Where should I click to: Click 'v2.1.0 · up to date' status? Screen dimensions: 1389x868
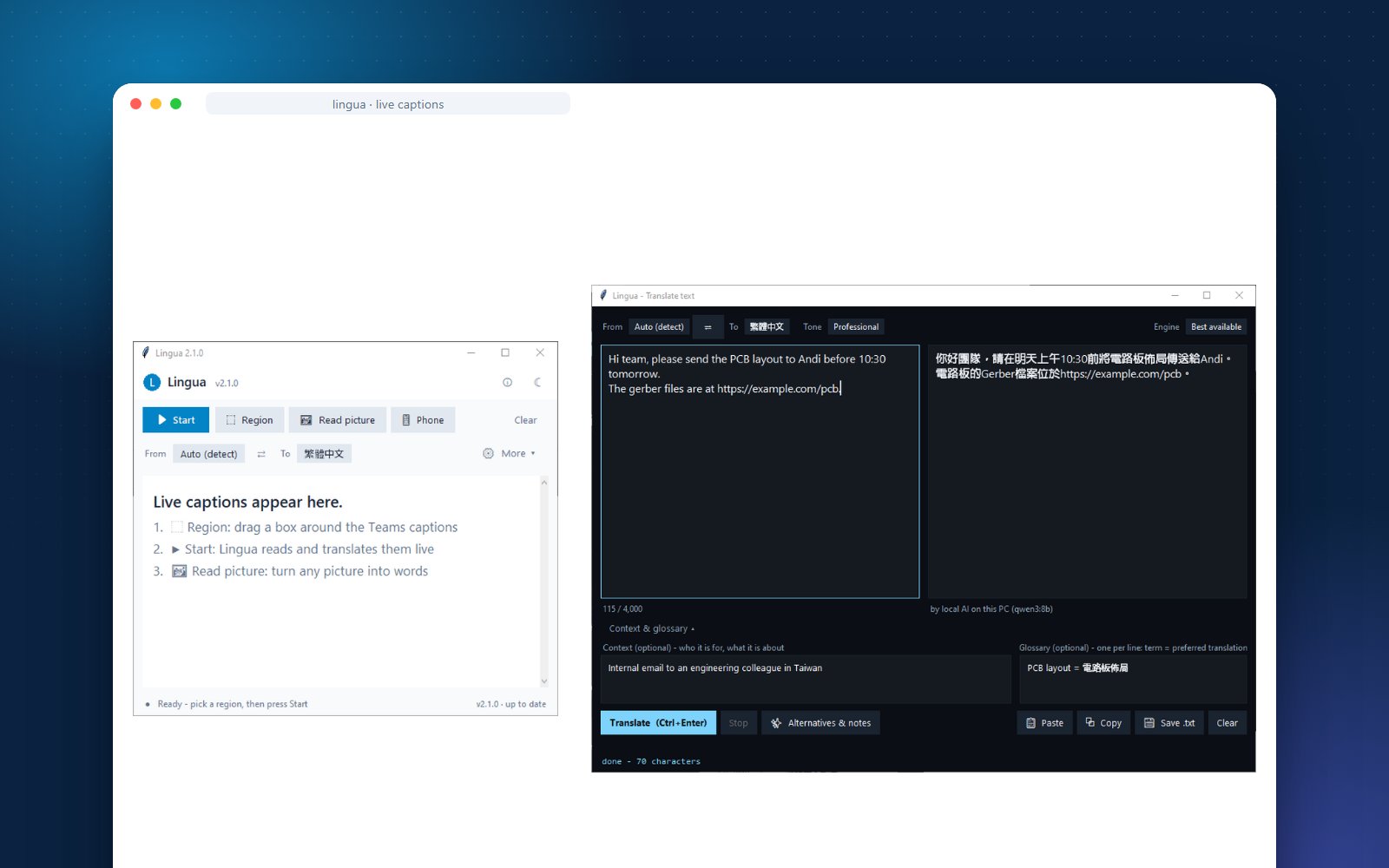pos(510,704)
